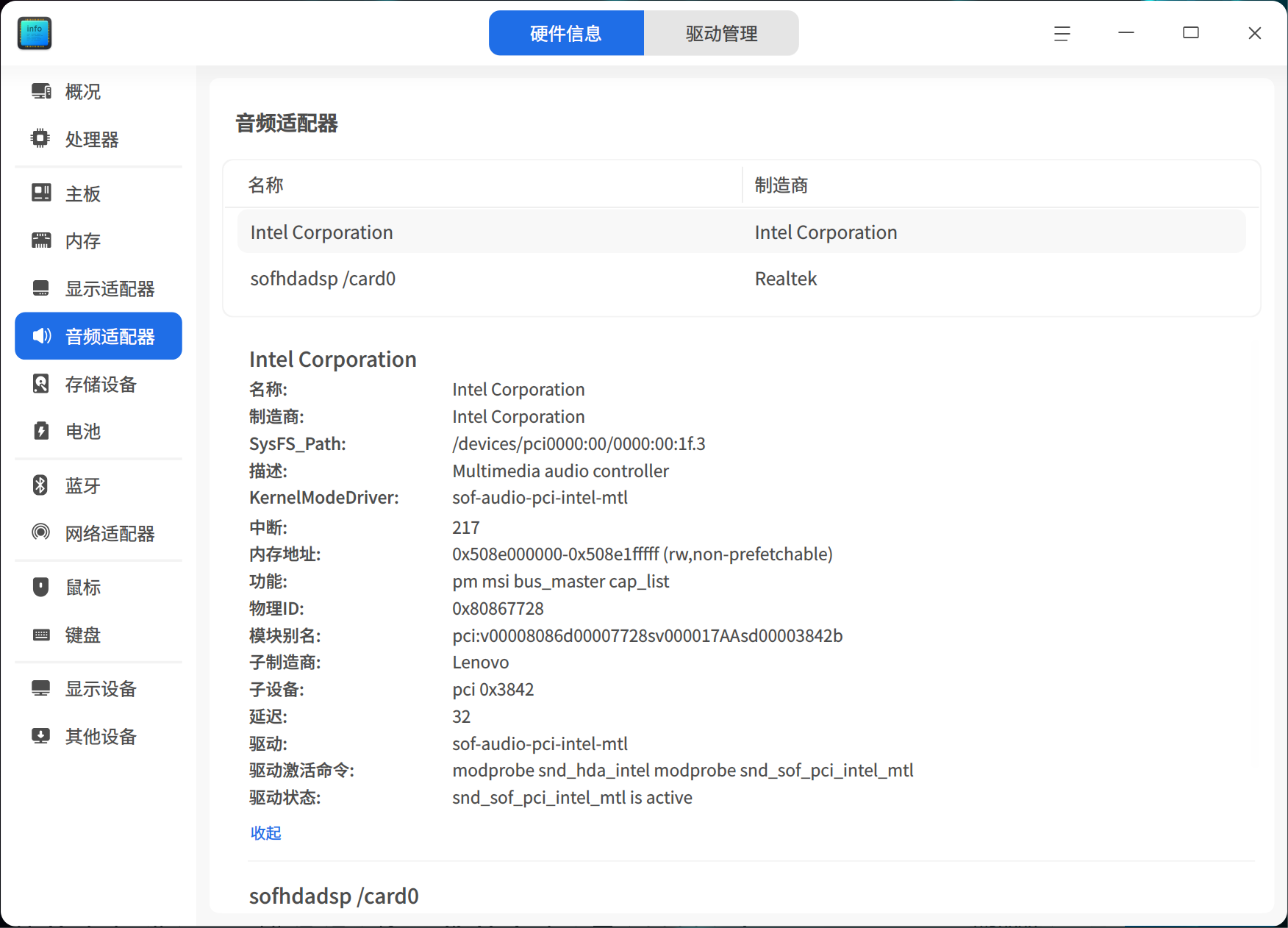Click the 制造商 column header

tap(781, 185)
